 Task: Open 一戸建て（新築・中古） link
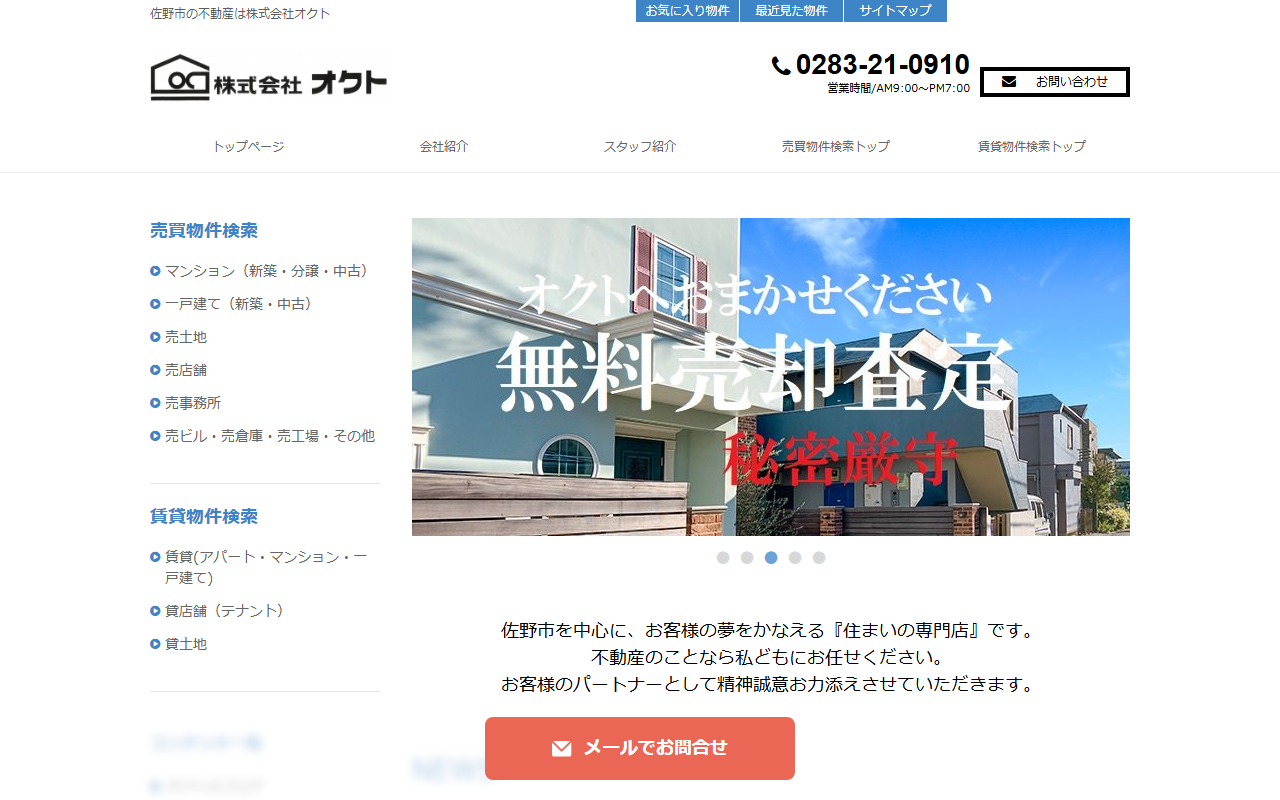[242, 304]
